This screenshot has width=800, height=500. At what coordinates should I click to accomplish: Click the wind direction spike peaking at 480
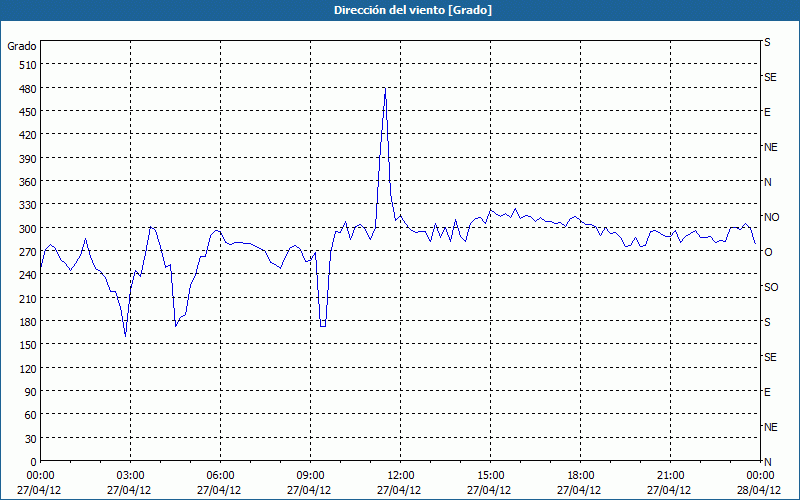point(385,89)
